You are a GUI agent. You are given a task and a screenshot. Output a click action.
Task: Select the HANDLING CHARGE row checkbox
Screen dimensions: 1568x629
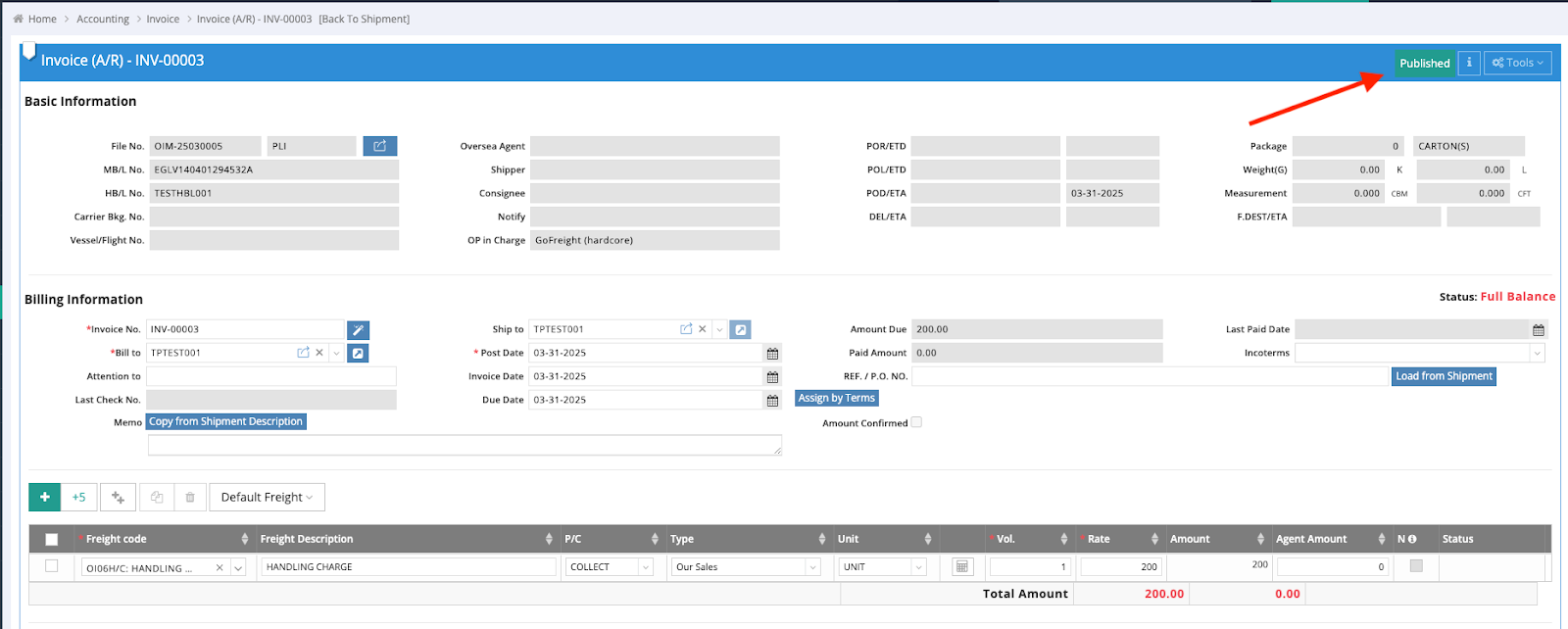point(52,566)
